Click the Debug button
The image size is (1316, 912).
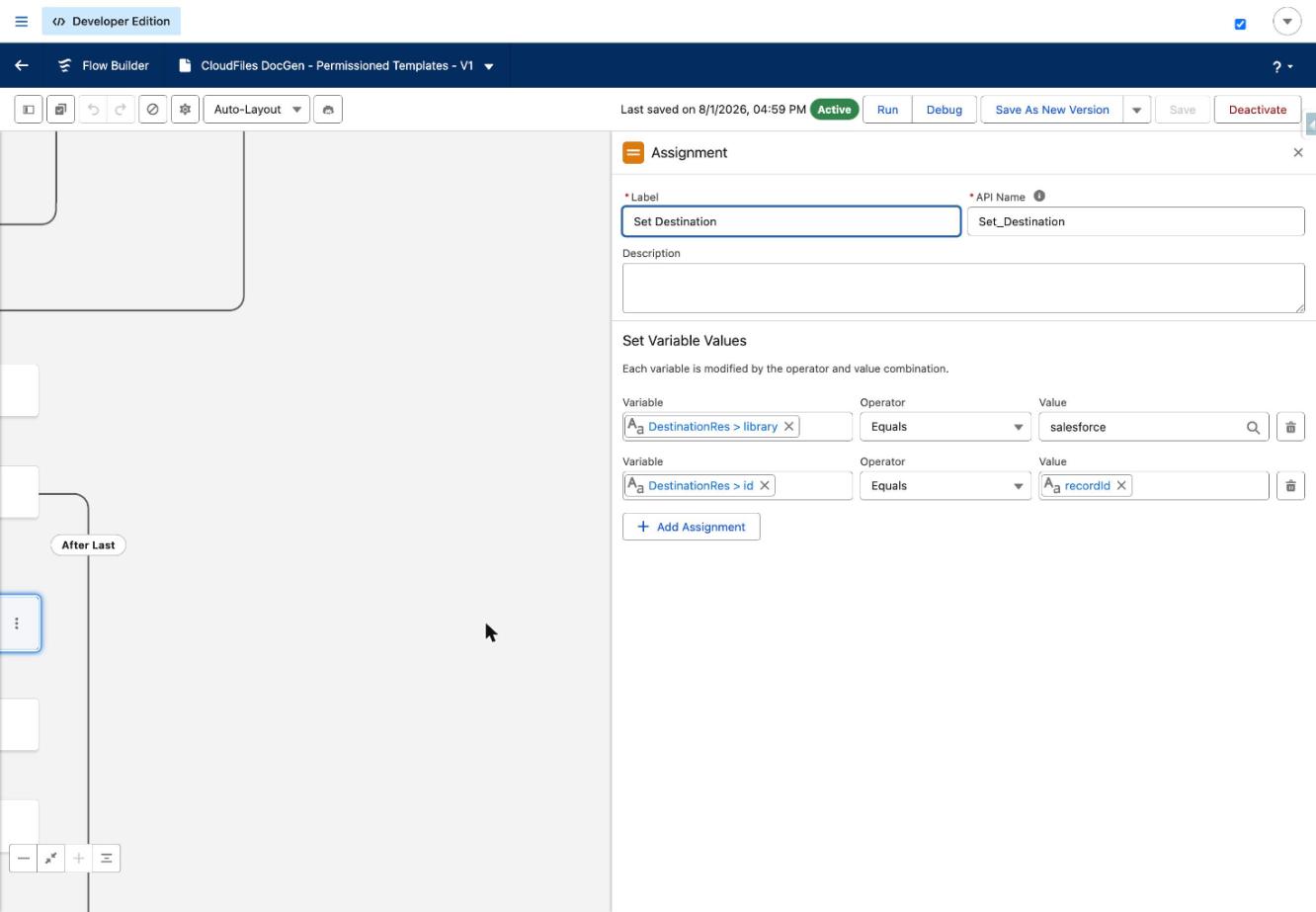[x=945, y=110]
